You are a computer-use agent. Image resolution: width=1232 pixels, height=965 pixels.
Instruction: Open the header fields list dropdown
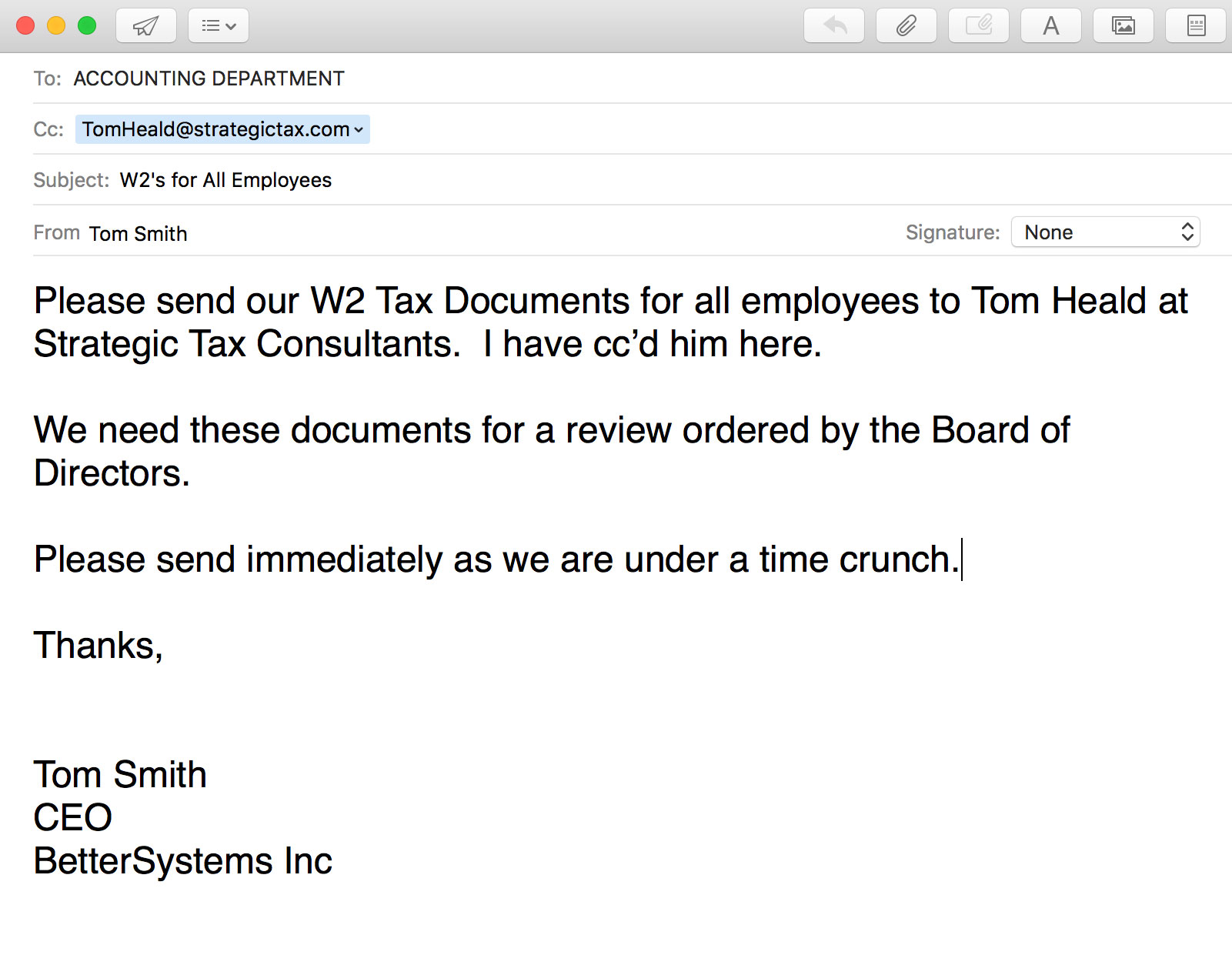click(218, 26)
